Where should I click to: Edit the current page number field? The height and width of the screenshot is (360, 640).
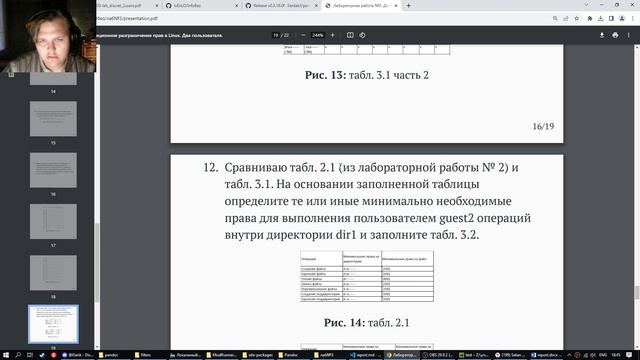click(276, 35)
